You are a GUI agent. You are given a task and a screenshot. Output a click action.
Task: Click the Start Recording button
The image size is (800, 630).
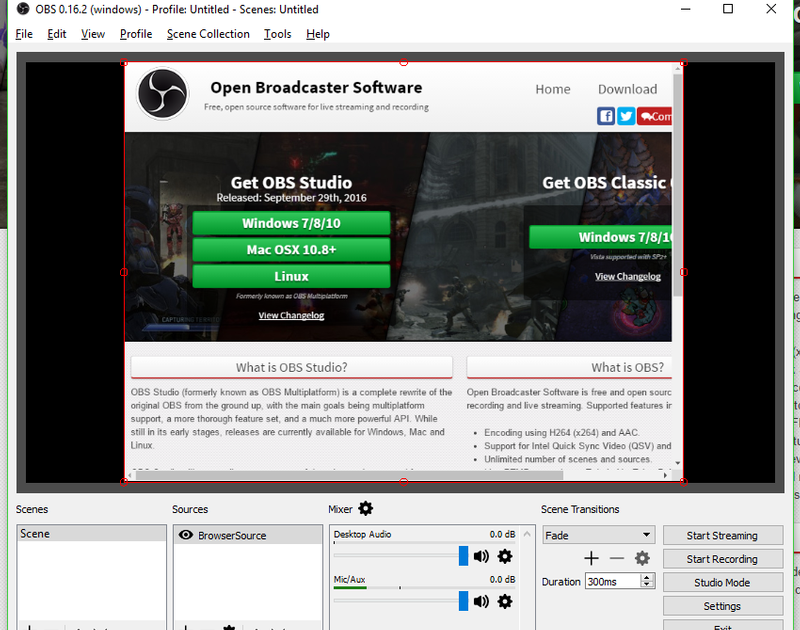[722, 559]
